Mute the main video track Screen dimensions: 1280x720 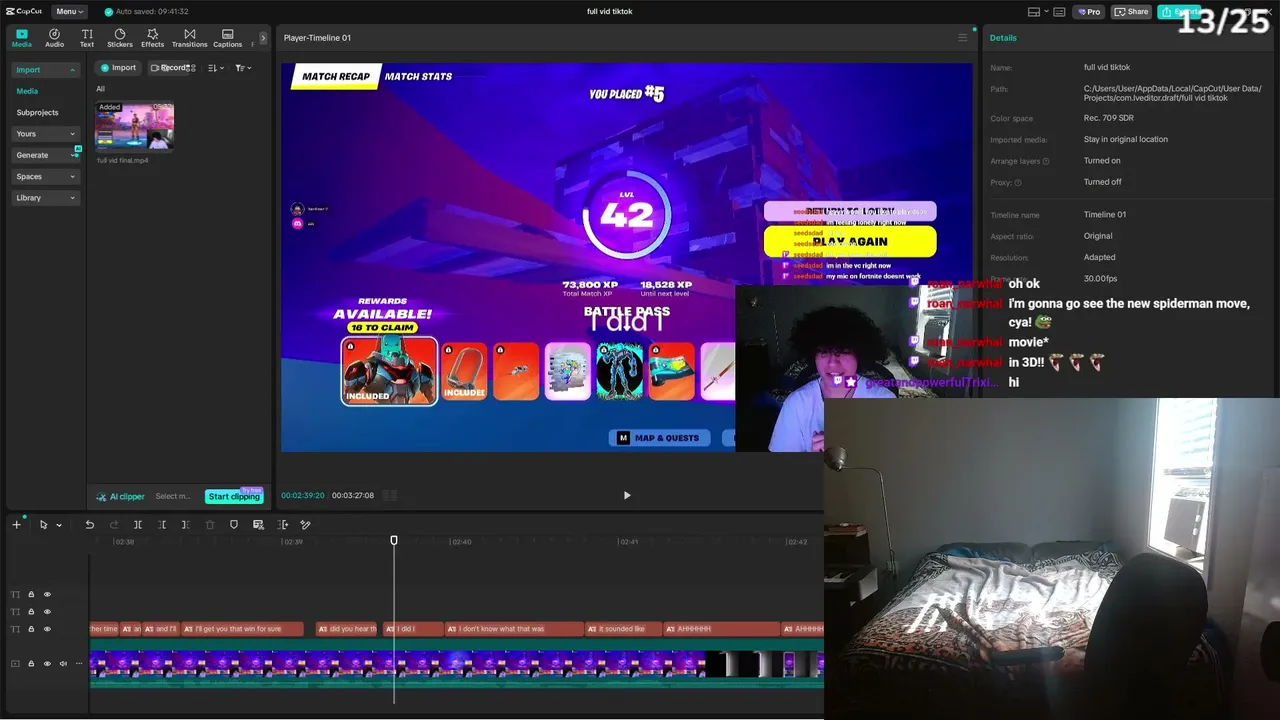[x=63, y=663]
